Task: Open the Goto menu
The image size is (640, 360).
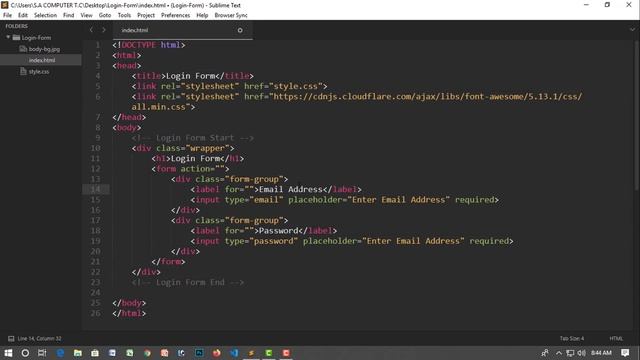Action: point(104,15)
